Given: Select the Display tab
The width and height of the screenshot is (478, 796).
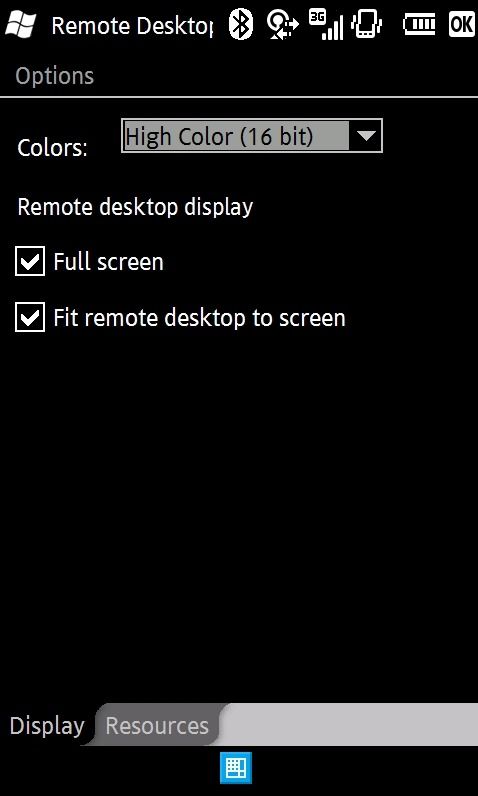Looking at the screenshot, I should point(47,725).
